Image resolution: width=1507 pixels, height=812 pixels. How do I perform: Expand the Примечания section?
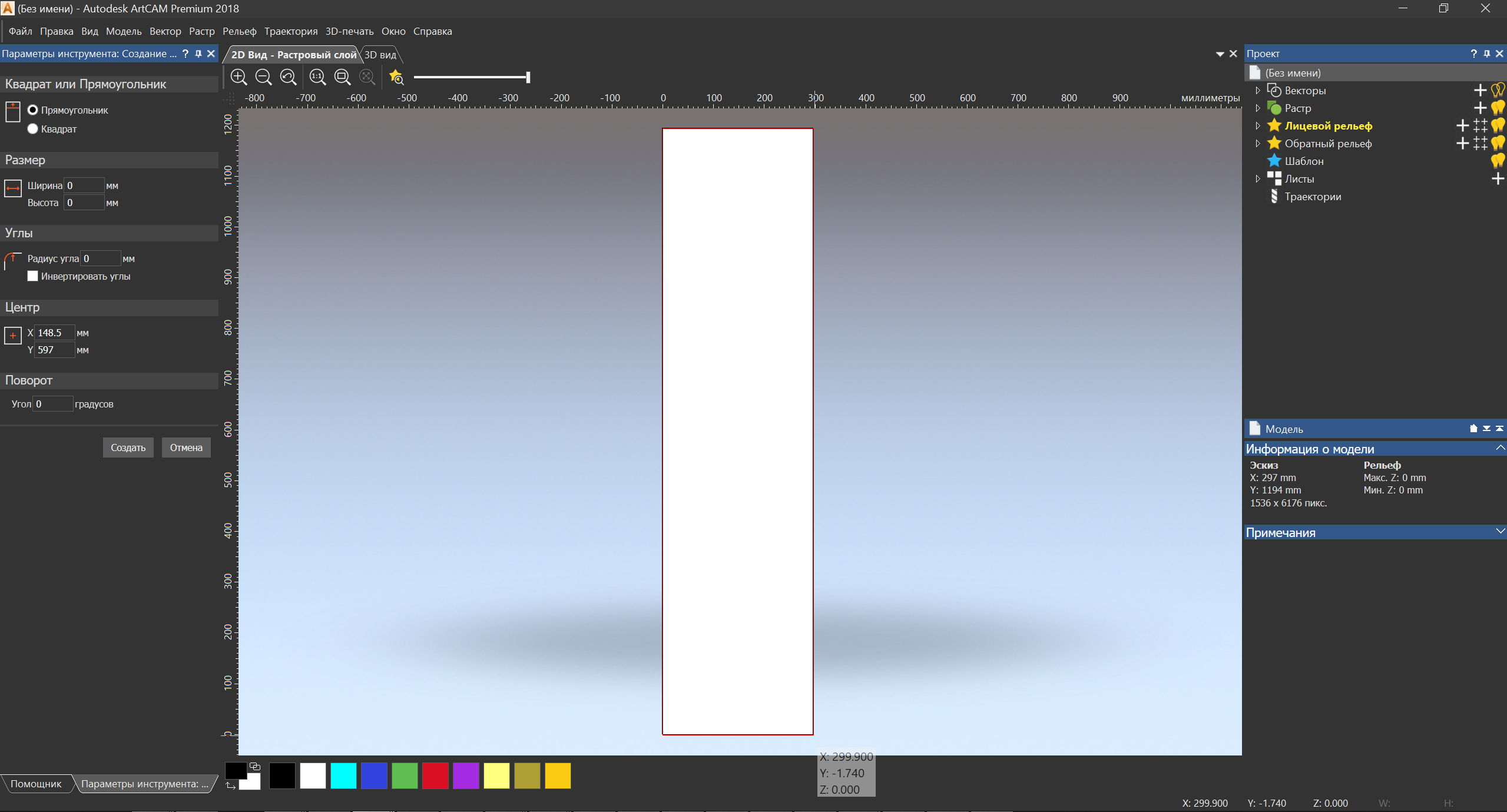[1499, 532]
